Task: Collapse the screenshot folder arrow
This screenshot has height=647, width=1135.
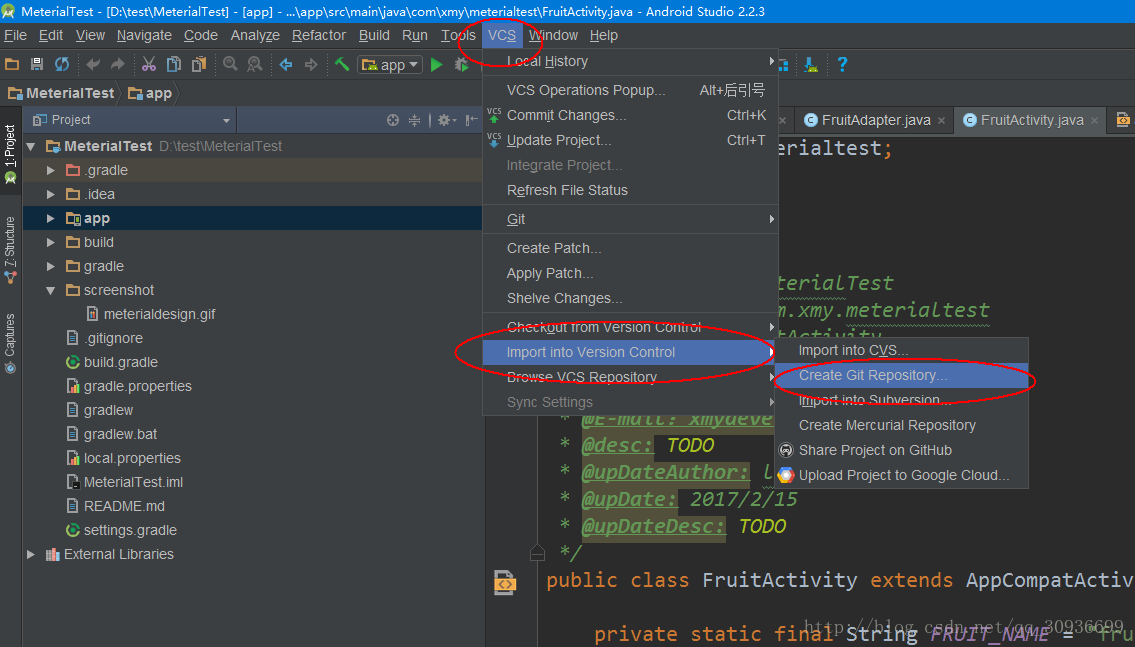Action: [51, 290]
